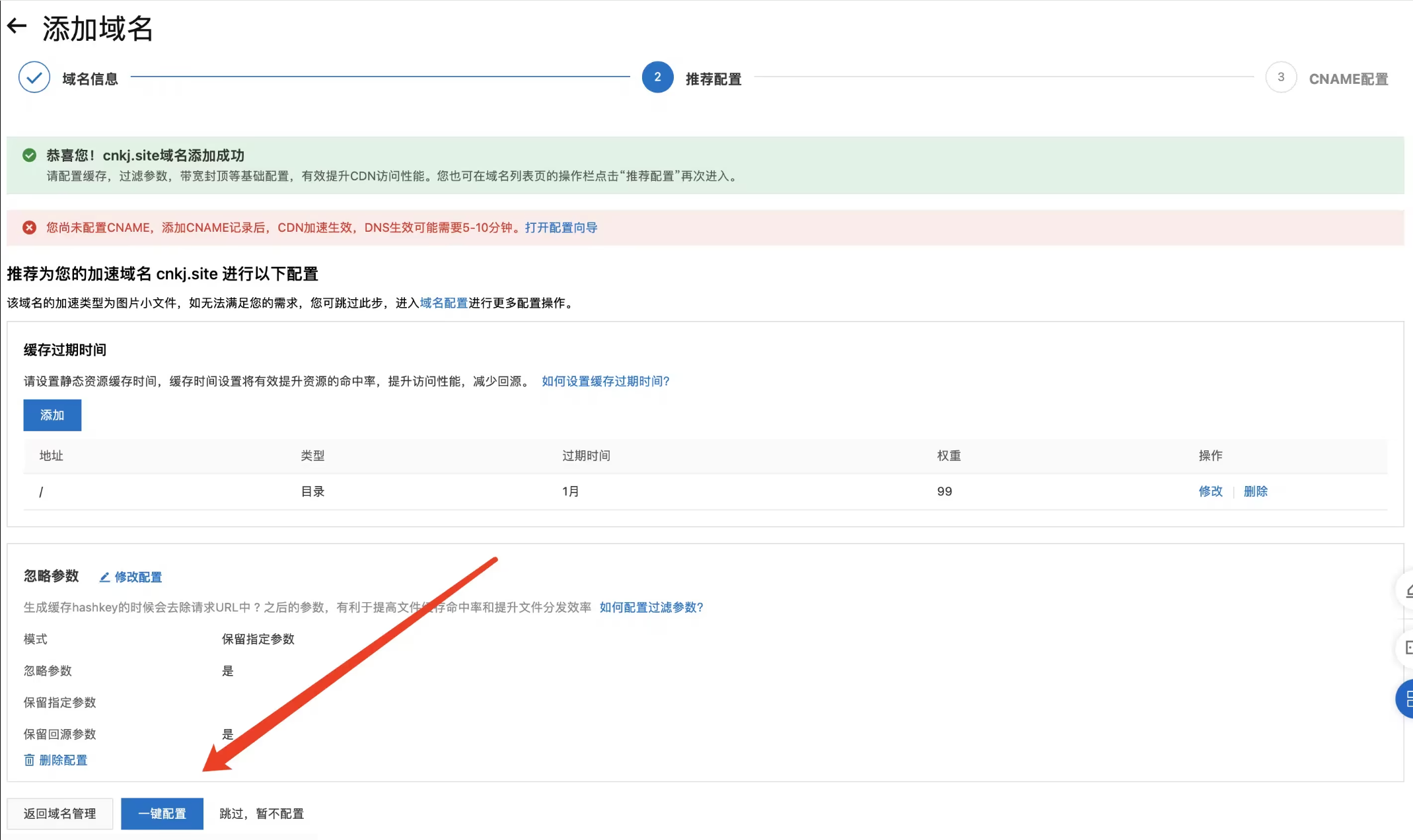Select the 域名信息 step label
Image resolution: width=1413 pixels, height=840 pixels.
pos(90,79)
